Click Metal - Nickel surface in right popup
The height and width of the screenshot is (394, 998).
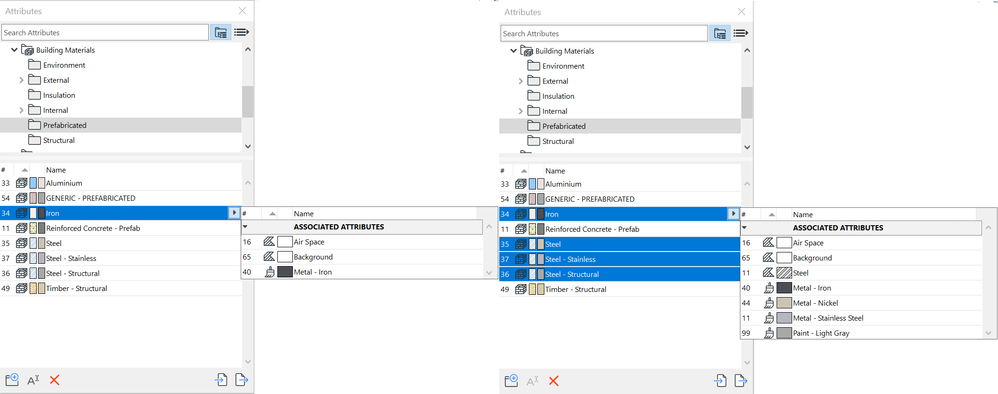[862, 303]
